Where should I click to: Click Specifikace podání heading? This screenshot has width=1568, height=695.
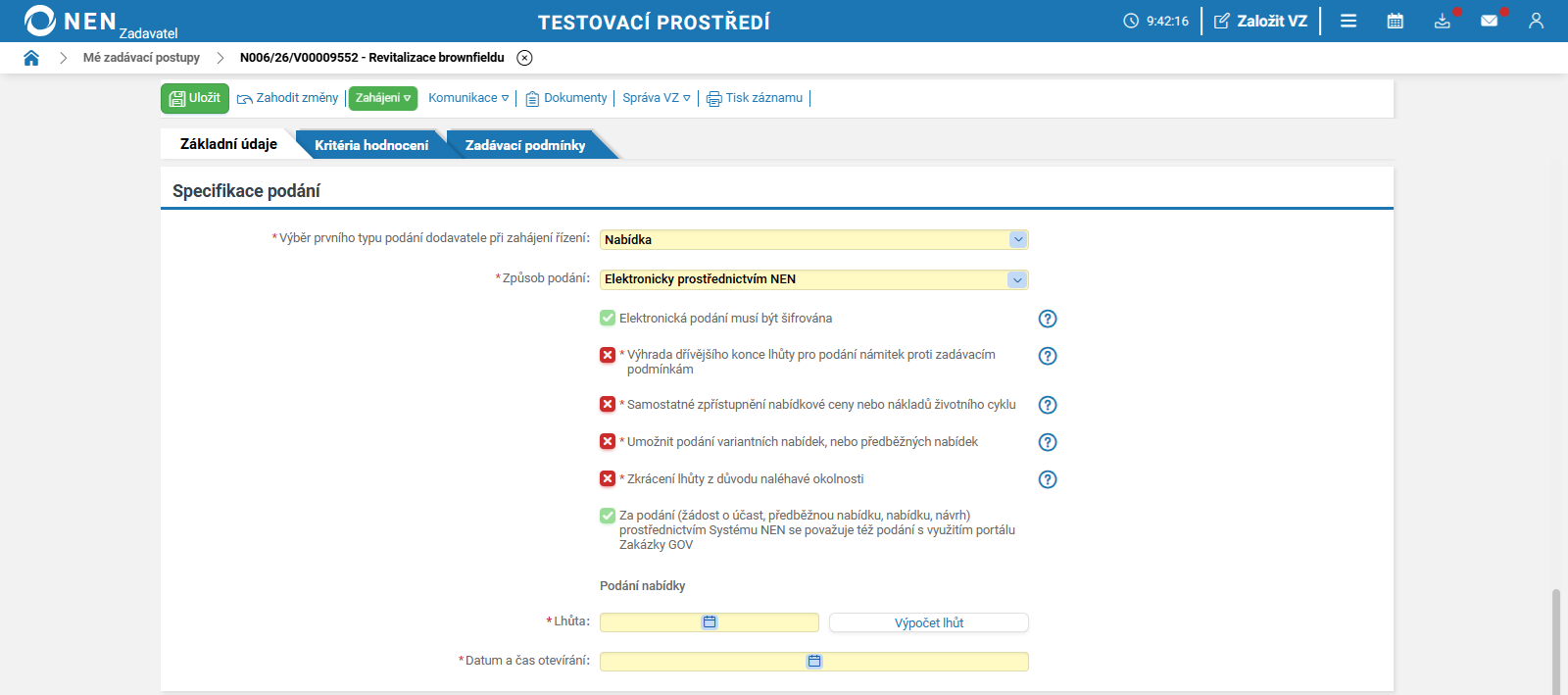tap(246, 191)
